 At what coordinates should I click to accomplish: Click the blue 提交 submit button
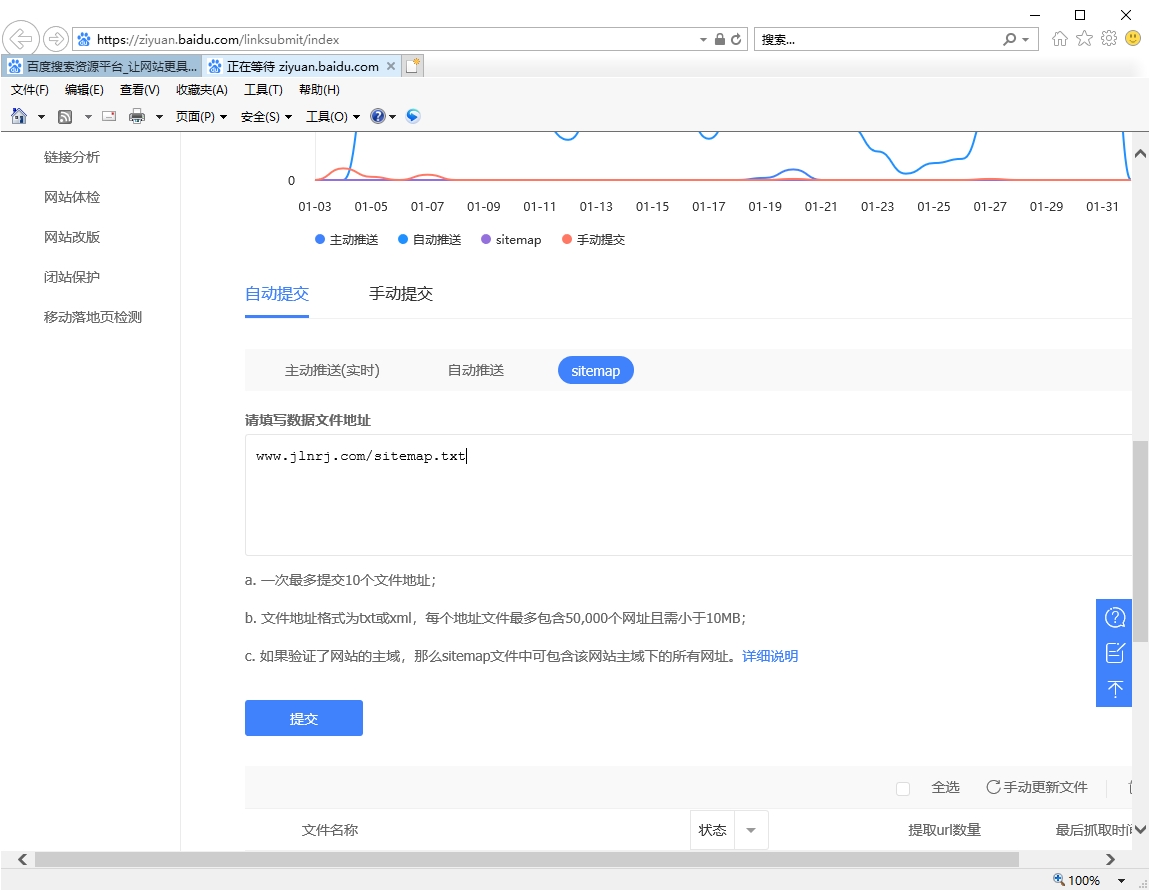click(304, 718)
